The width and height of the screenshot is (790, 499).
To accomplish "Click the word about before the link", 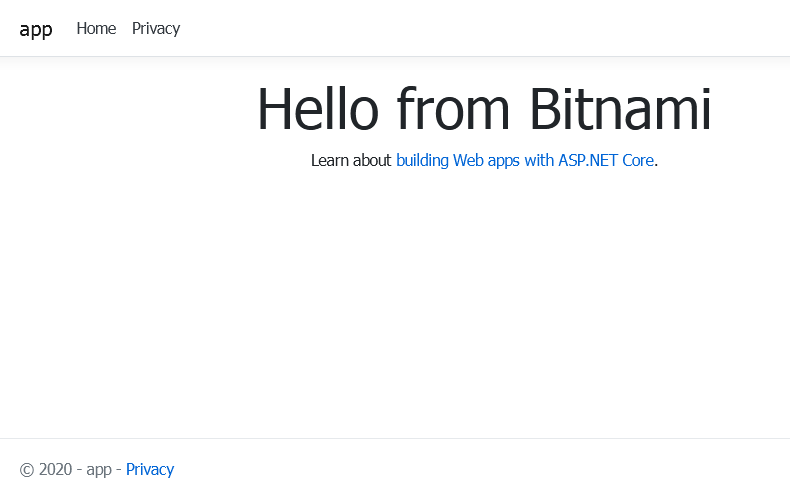I will point(375,160).
